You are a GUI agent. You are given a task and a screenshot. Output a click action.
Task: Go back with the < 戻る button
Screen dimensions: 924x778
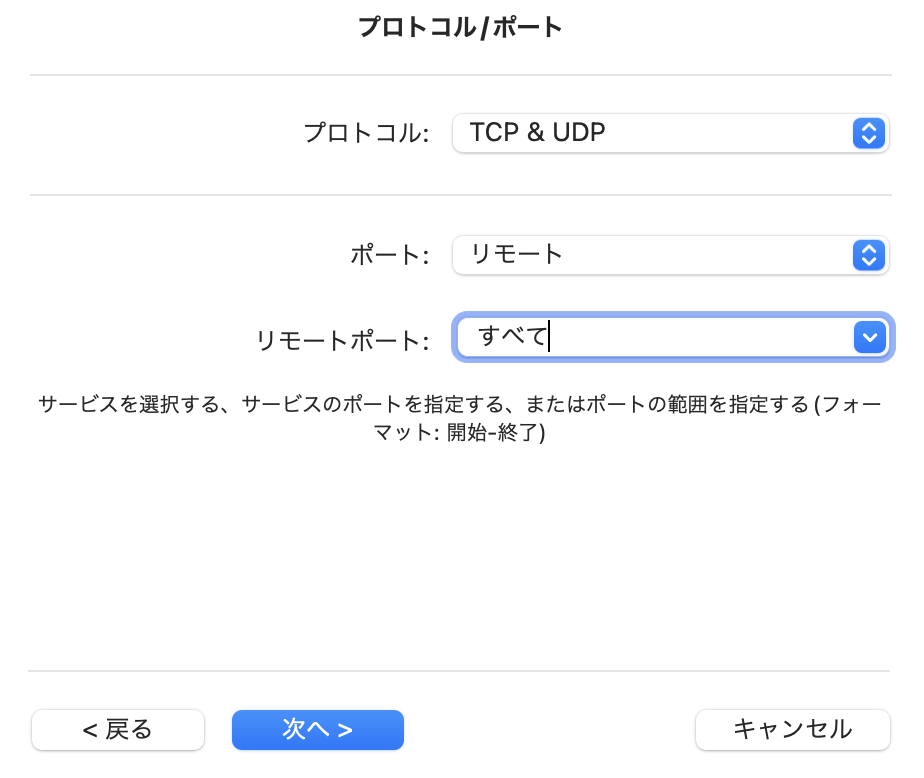118,730
